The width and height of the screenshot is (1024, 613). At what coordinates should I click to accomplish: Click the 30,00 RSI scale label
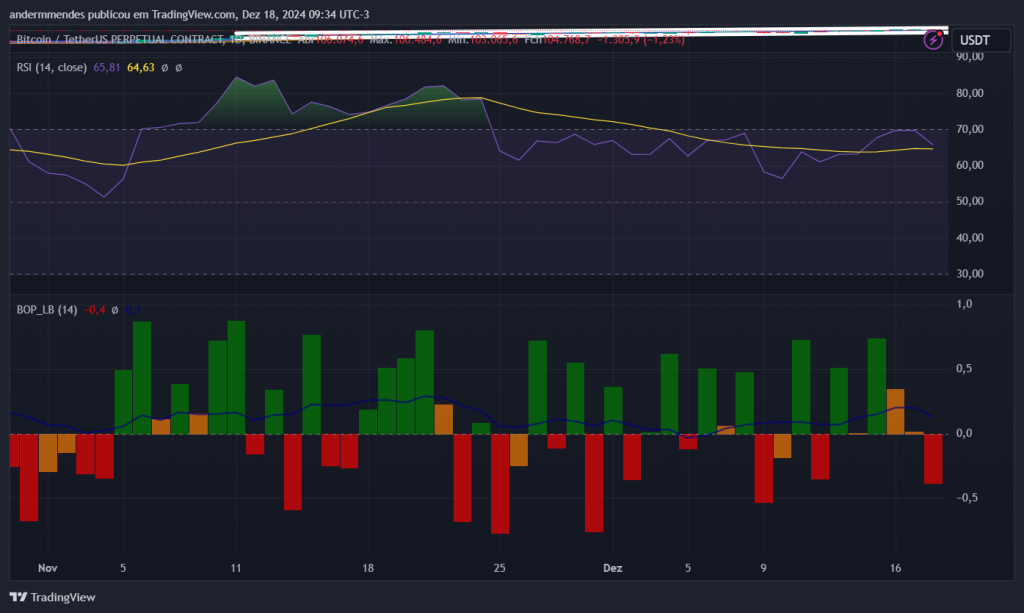970,274
